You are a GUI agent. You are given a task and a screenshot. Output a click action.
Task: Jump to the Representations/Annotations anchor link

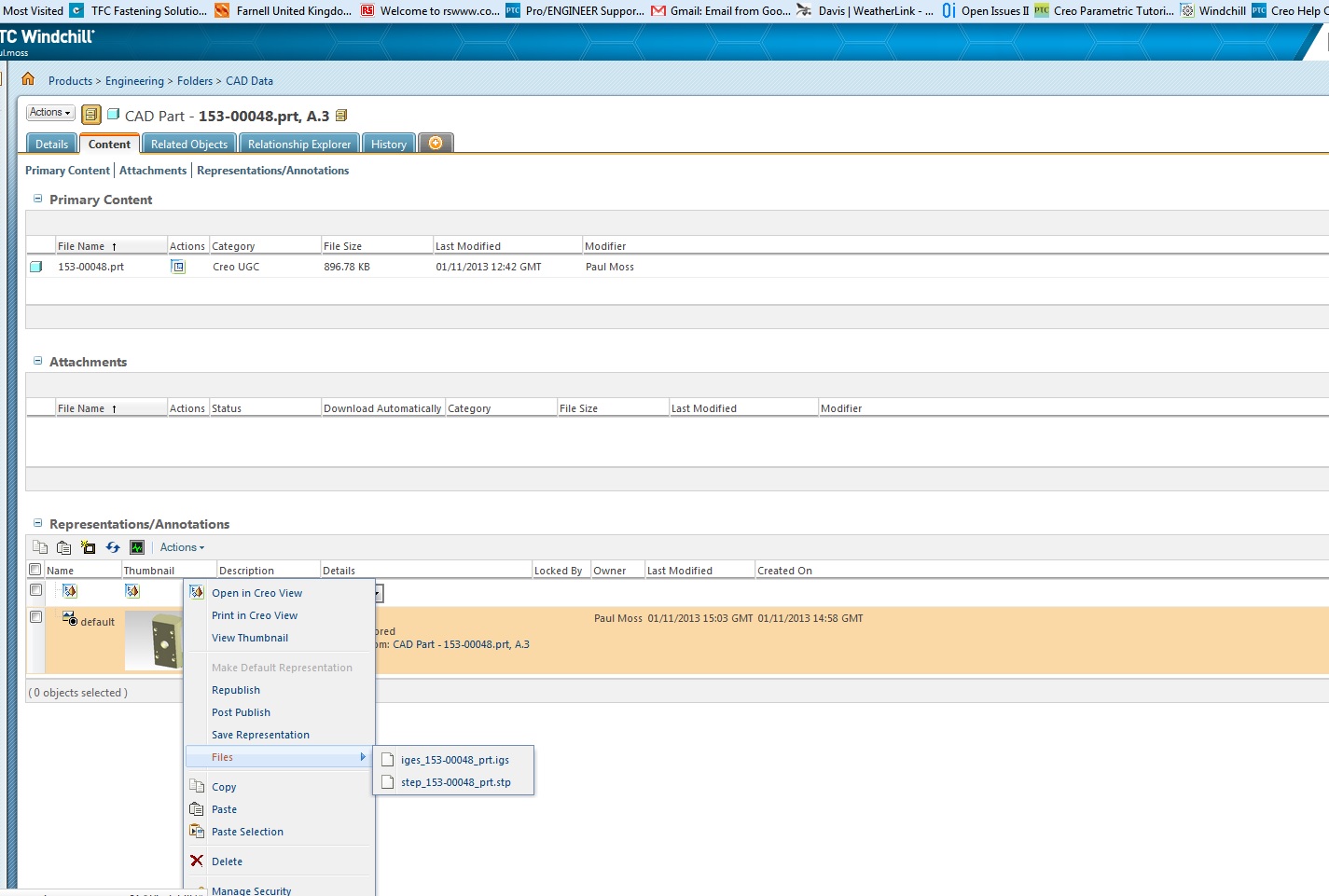[x=272, y=171]
